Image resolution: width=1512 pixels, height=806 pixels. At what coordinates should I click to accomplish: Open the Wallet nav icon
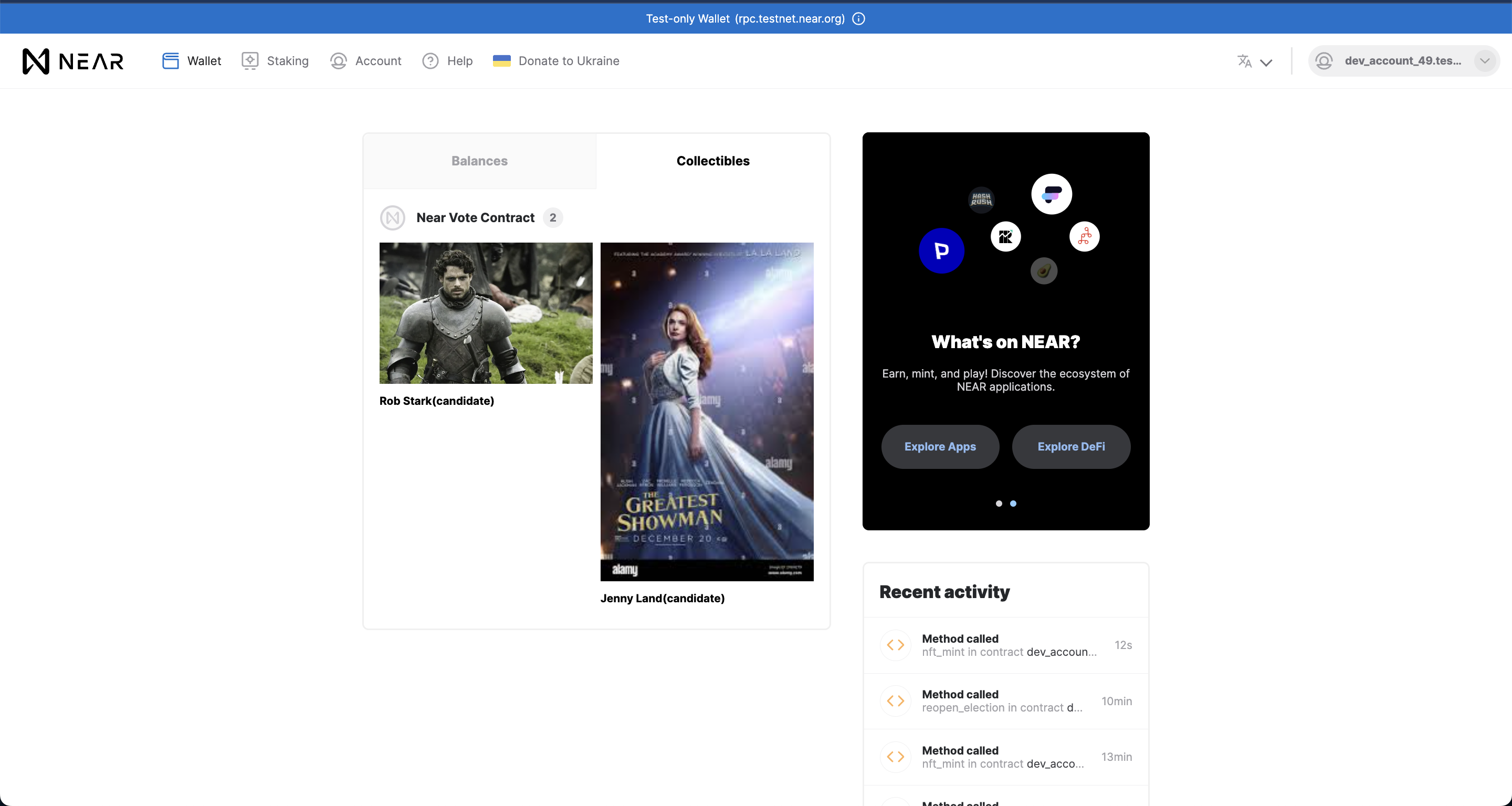click(170, 61)
